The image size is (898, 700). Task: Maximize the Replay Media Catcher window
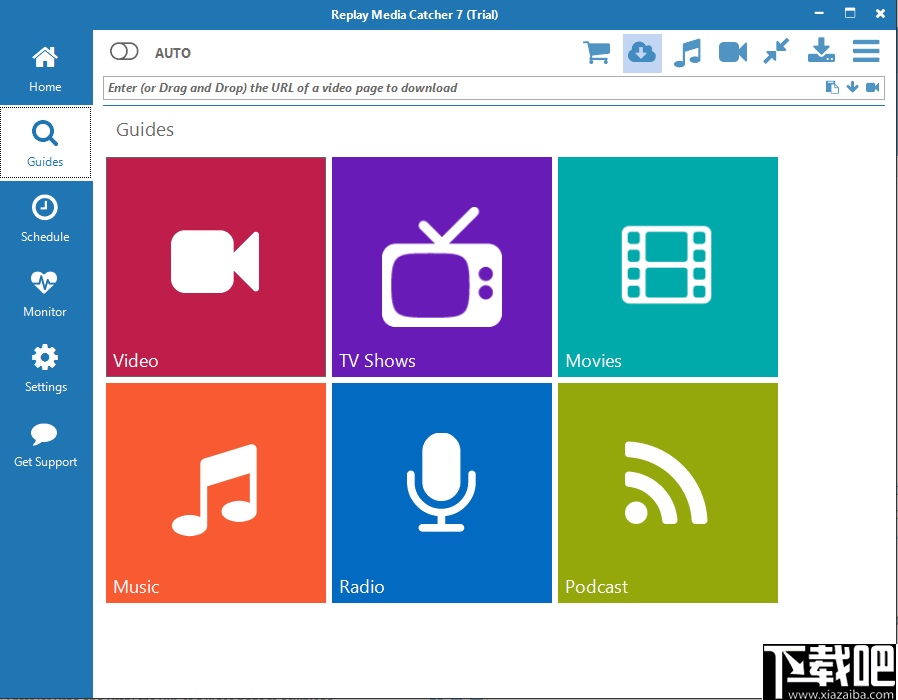click(850, 13)
